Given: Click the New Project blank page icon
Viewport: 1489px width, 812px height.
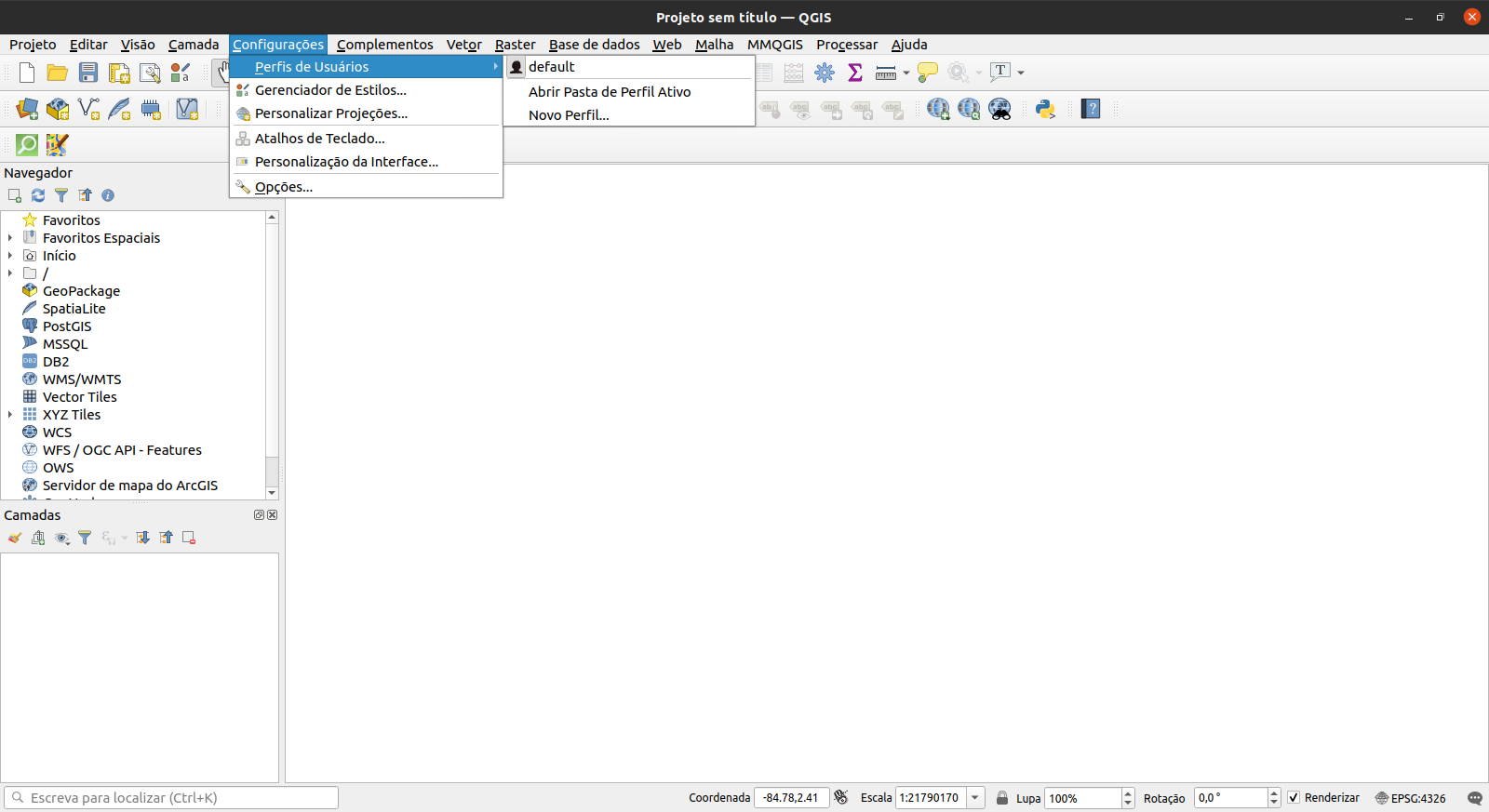Looking at the screenshot, I should (x=27, y=73).
